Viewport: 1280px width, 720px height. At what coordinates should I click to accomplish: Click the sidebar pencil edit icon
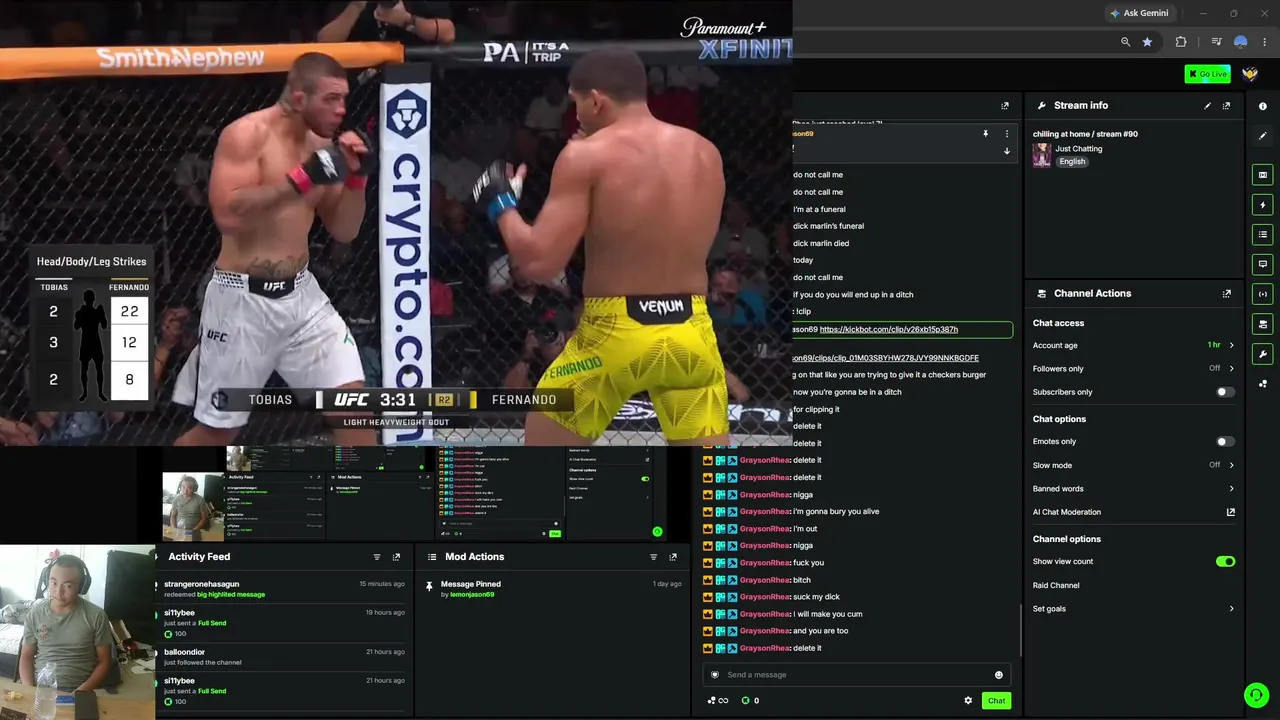coord(1262,135)
